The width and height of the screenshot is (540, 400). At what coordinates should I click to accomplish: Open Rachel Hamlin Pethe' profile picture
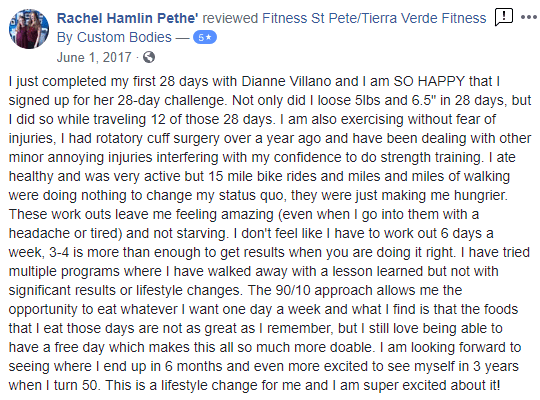pos(29,29)
